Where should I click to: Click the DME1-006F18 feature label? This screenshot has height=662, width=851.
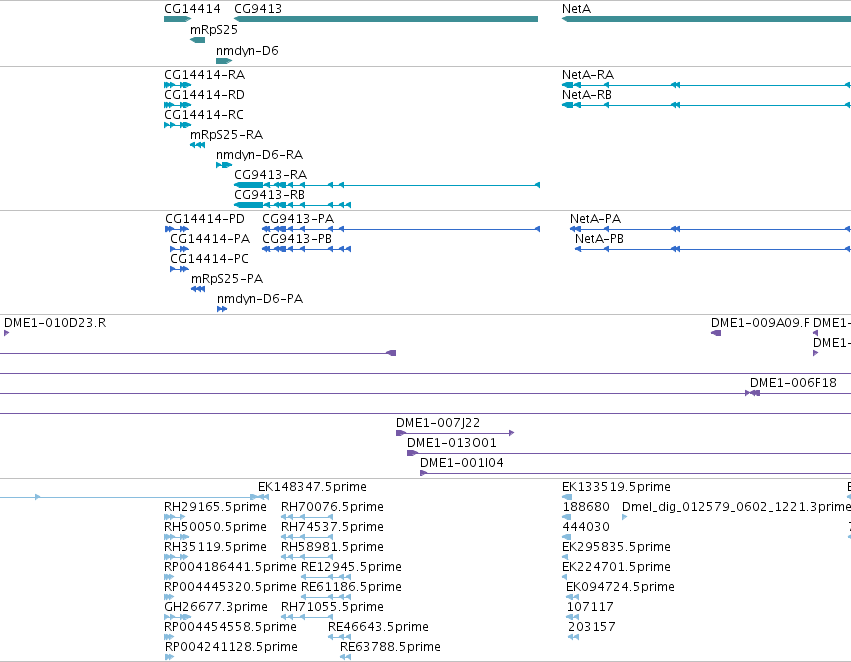(793, 383)
